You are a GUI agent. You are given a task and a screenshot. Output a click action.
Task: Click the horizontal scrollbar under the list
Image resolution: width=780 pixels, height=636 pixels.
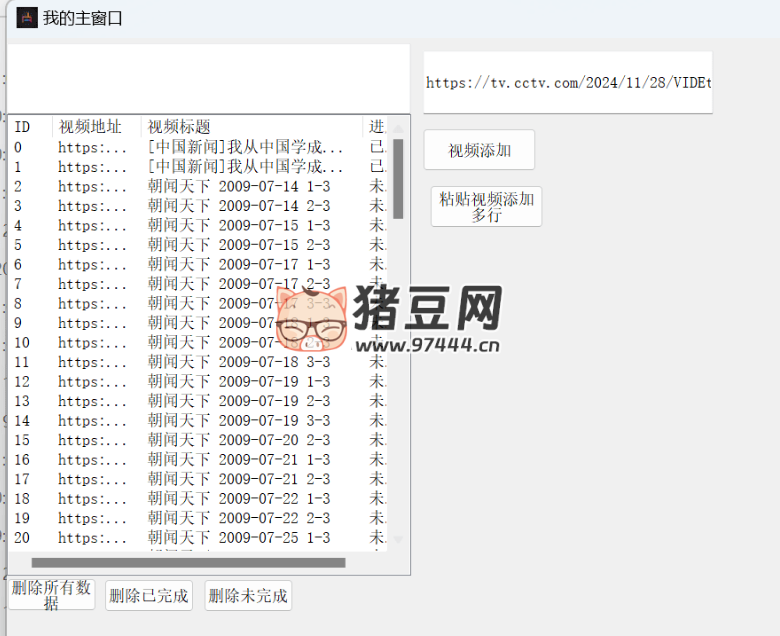pyautogui.click(x=188, y=563)
